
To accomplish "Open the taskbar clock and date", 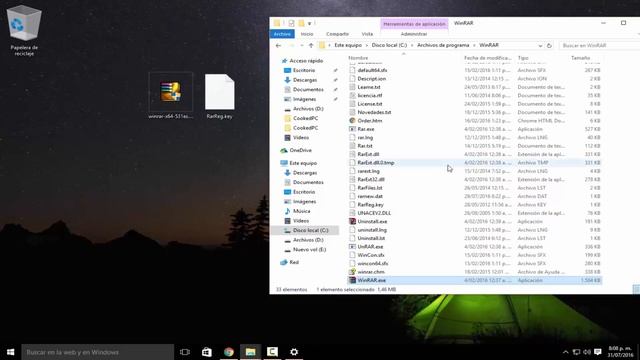I will 620,352.
